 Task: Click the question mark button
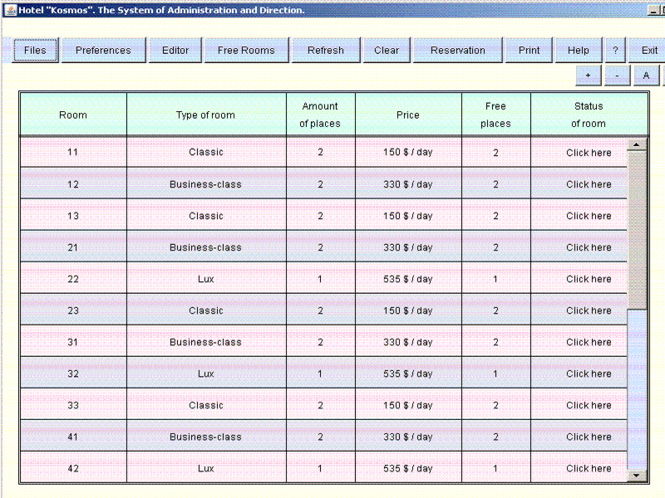[x=615, y=50]
